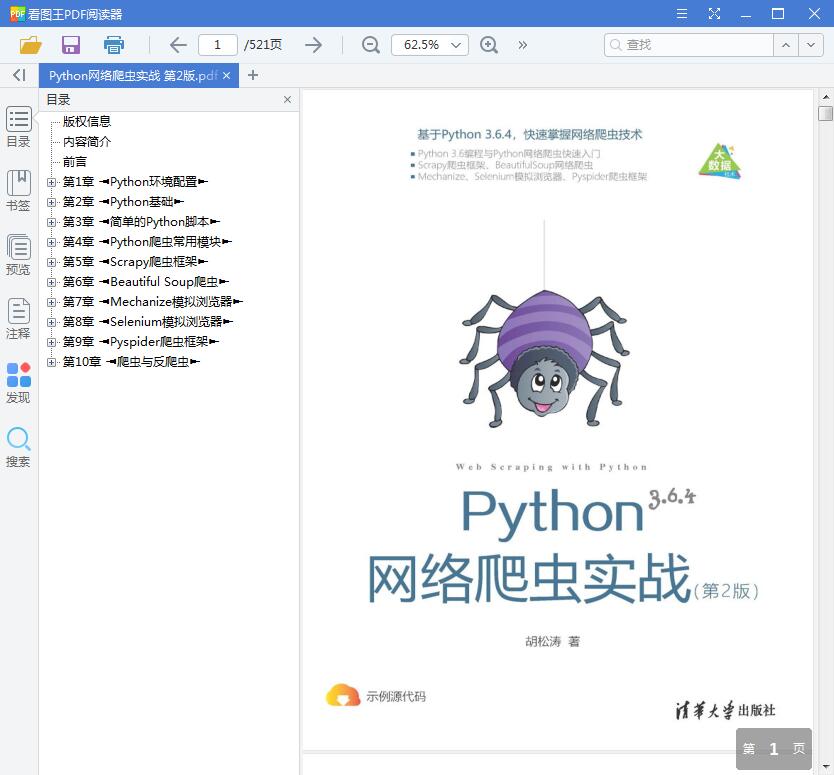Image resolution: width=834 pixels, height=775 pixels.
Task: Go to the next page with the arrow
Action: tap(313, 45)
